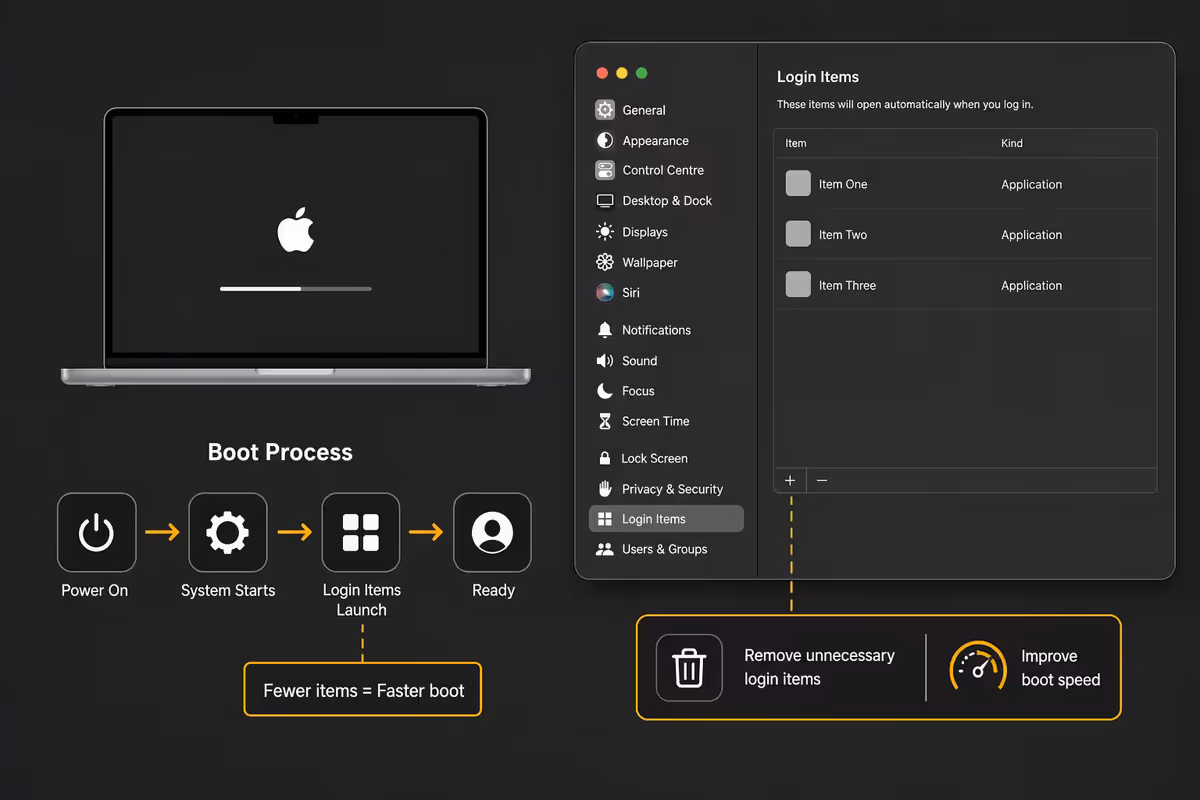Select the grey app icon beside Item One
Viewport: 1200px width, 800px height.
click(798, 183)
